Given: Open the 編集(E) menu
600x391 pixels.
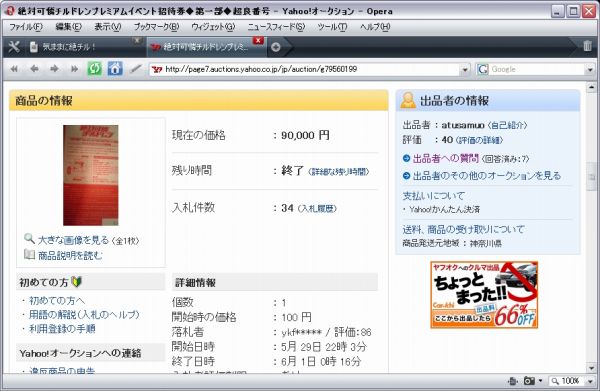Looking at the screenshot, I should [x=68, y=27].
